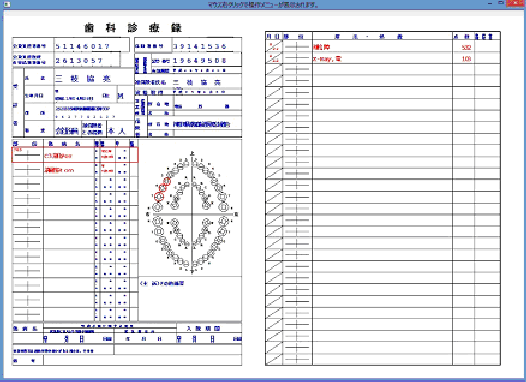Select the recipient number field reading 2613057
This screenshot has width=526, height=382.
click(x=87, y=60)
